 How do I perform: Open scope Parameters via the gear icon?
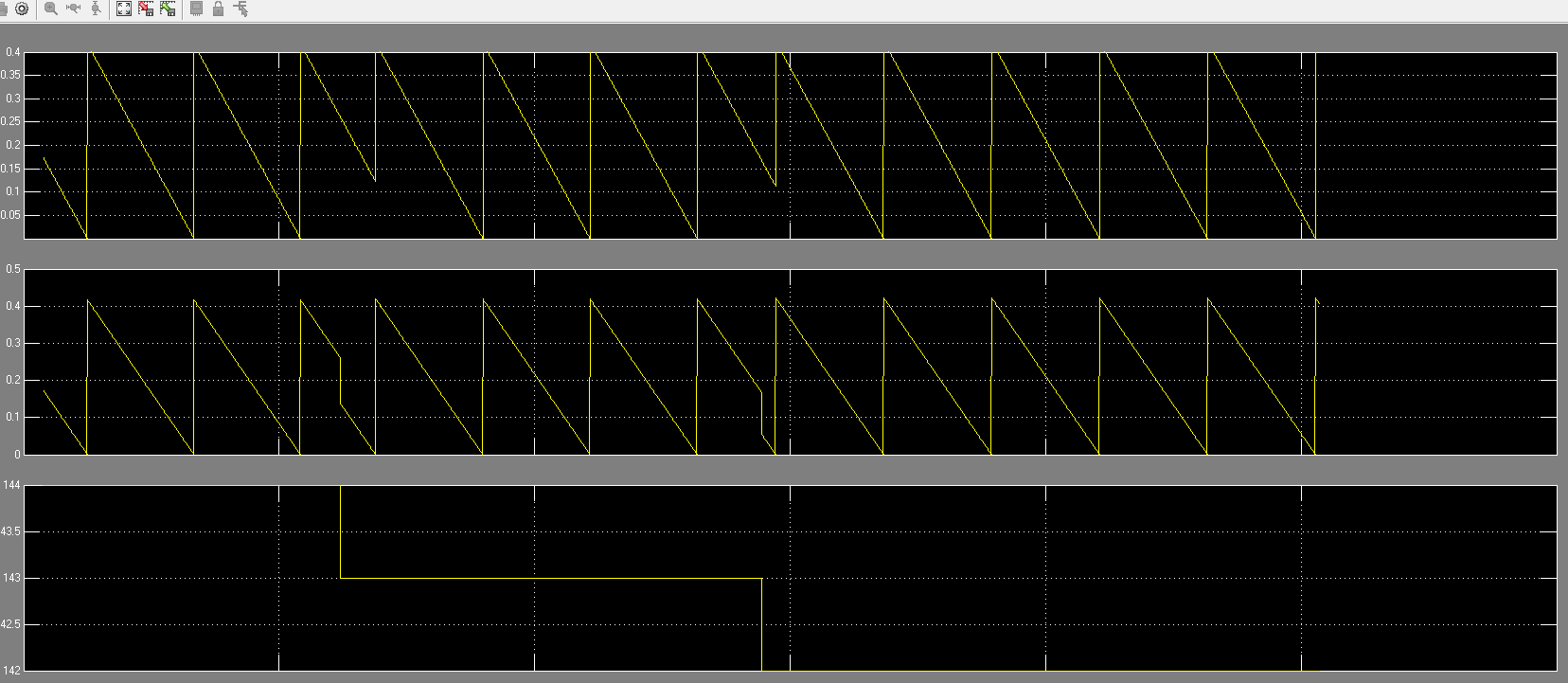click(22, 9)
